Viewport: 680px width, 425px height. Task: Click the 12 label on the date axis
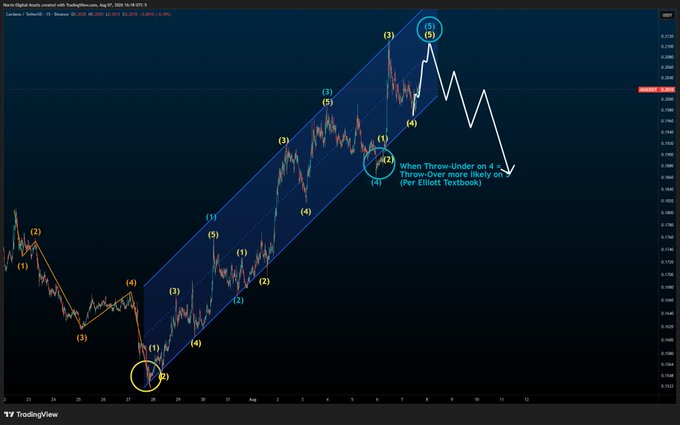[x=526, y=399]
